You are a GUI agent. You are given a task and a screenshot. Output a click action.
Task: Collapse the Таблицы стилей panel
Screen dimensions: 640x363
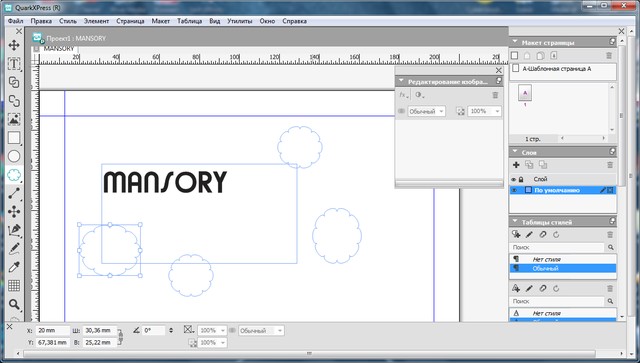(515, 222)
